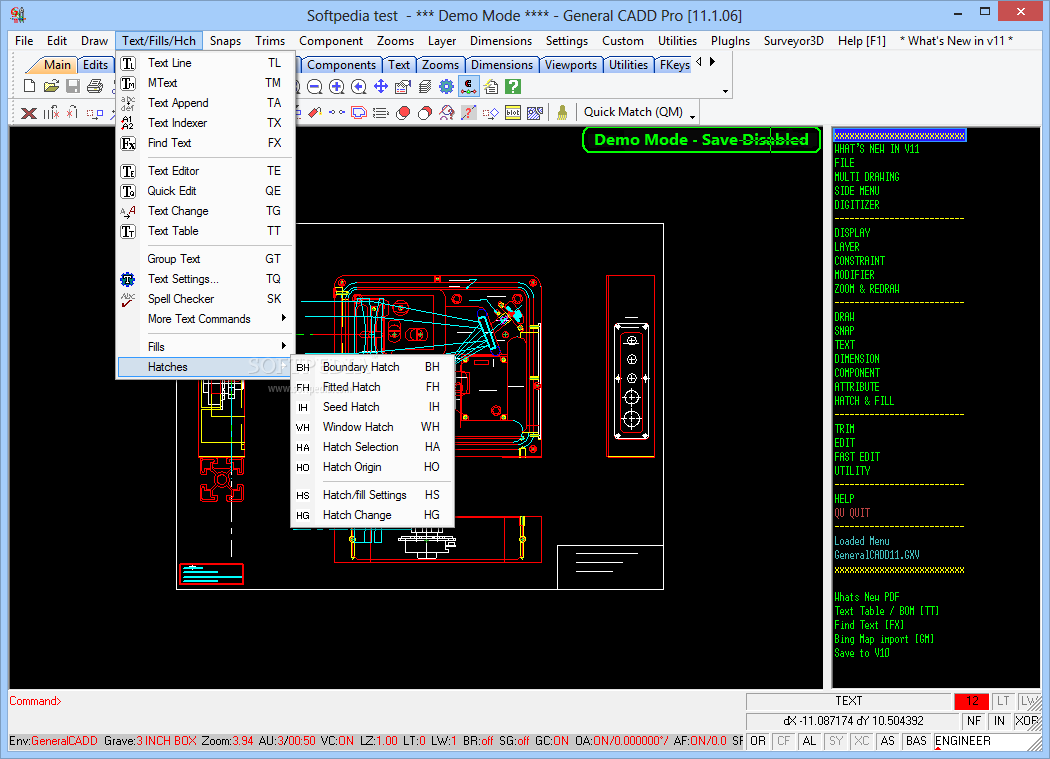The height and width of the screenshot is (759, 1050).
Task: Click the Print icon in toolbar
Action: coord(95,86)
